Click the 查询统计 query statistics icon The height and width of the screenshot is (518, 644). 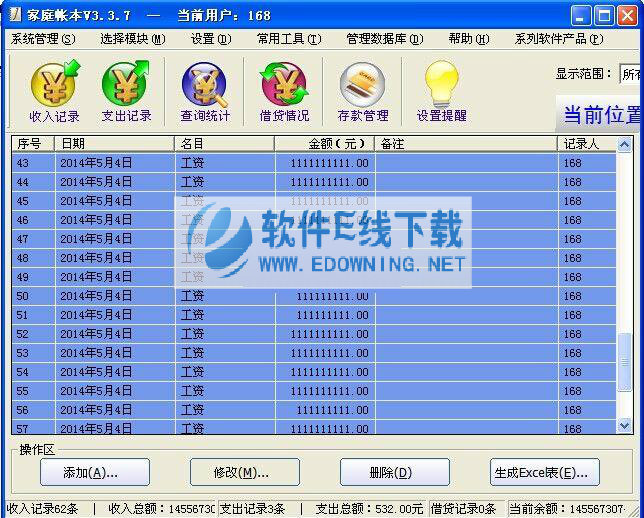tap(204, 91)
